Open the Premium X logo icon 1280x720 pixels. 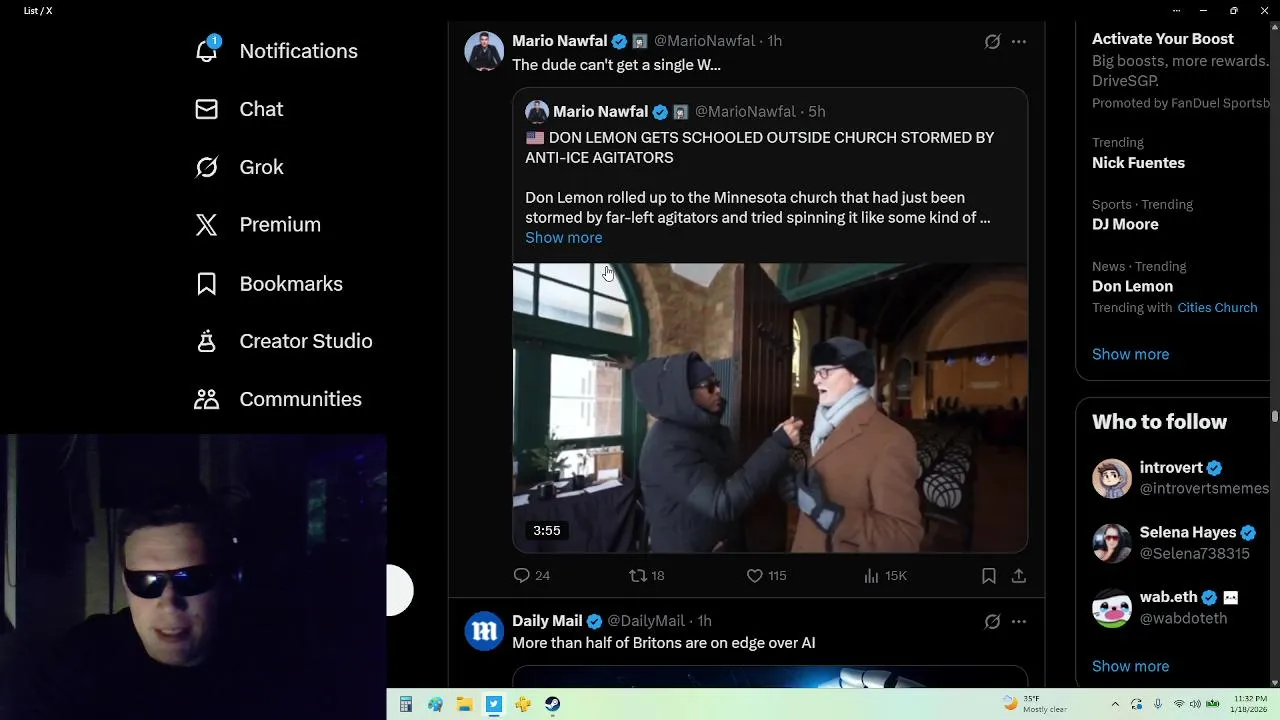click(x=207, y=225)
